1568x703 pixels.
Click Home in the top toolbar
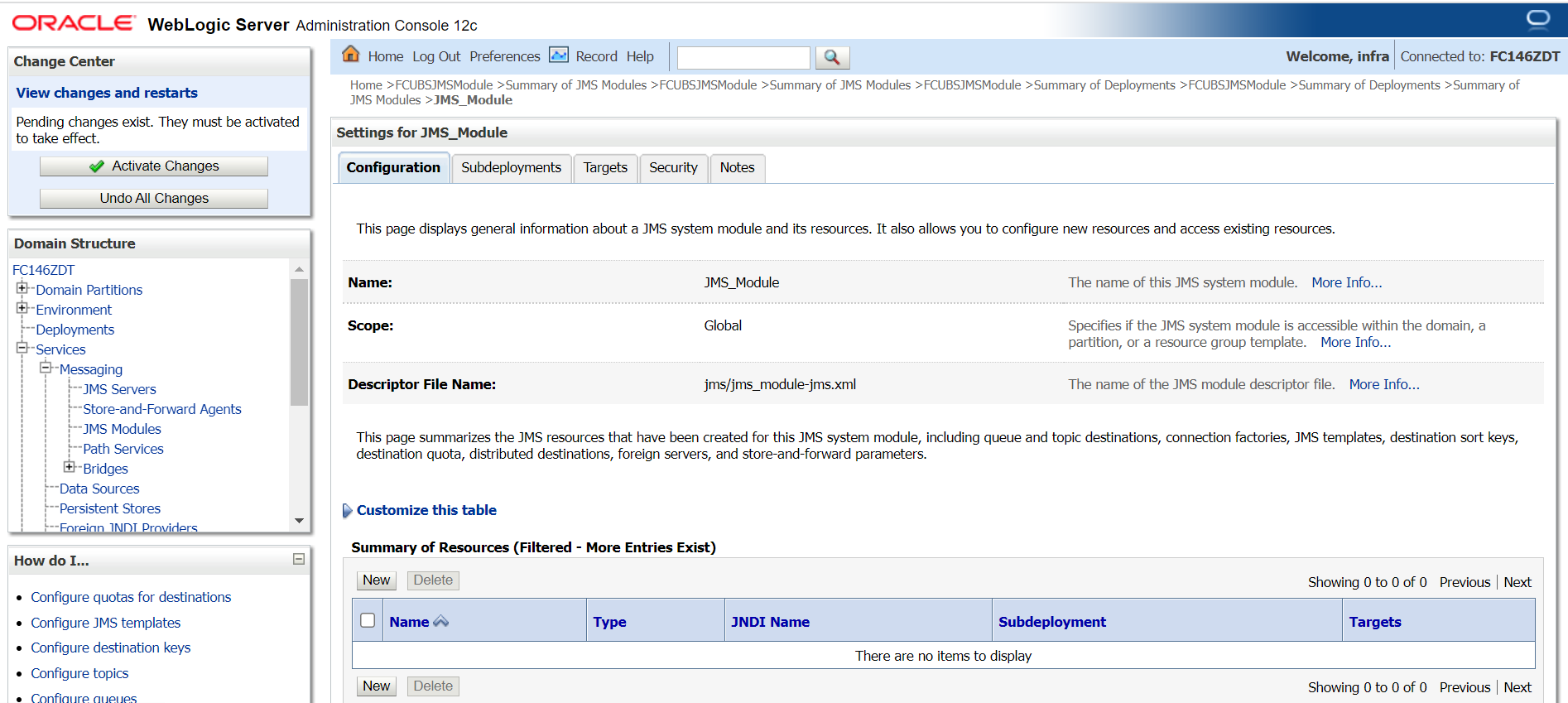click(x=386, y=56)
